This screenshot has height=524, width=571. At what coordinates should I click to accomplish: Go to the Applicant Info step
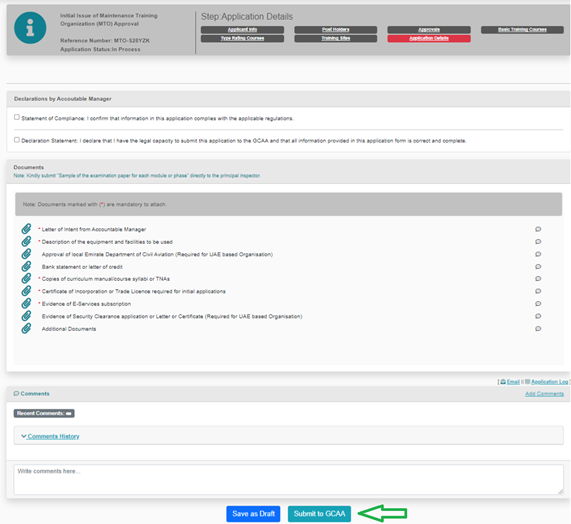243,29
